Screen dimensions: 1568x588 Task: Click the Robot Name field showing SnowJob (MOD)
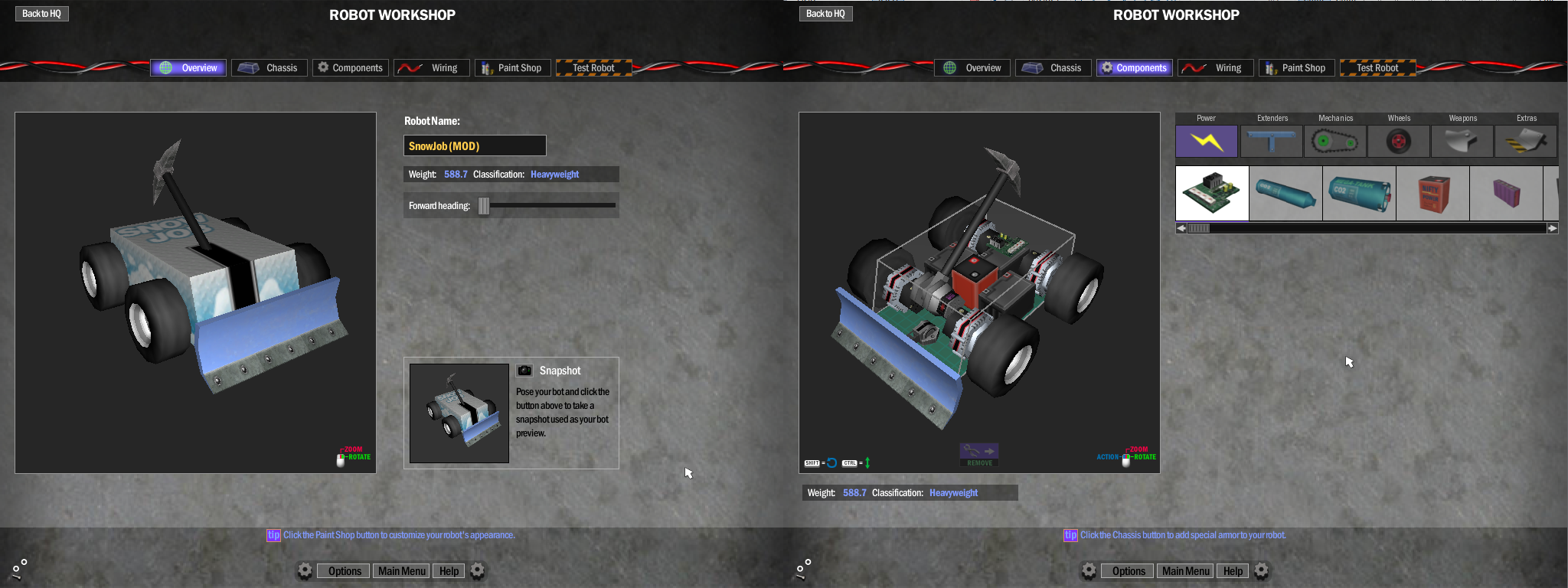point(475,145)
